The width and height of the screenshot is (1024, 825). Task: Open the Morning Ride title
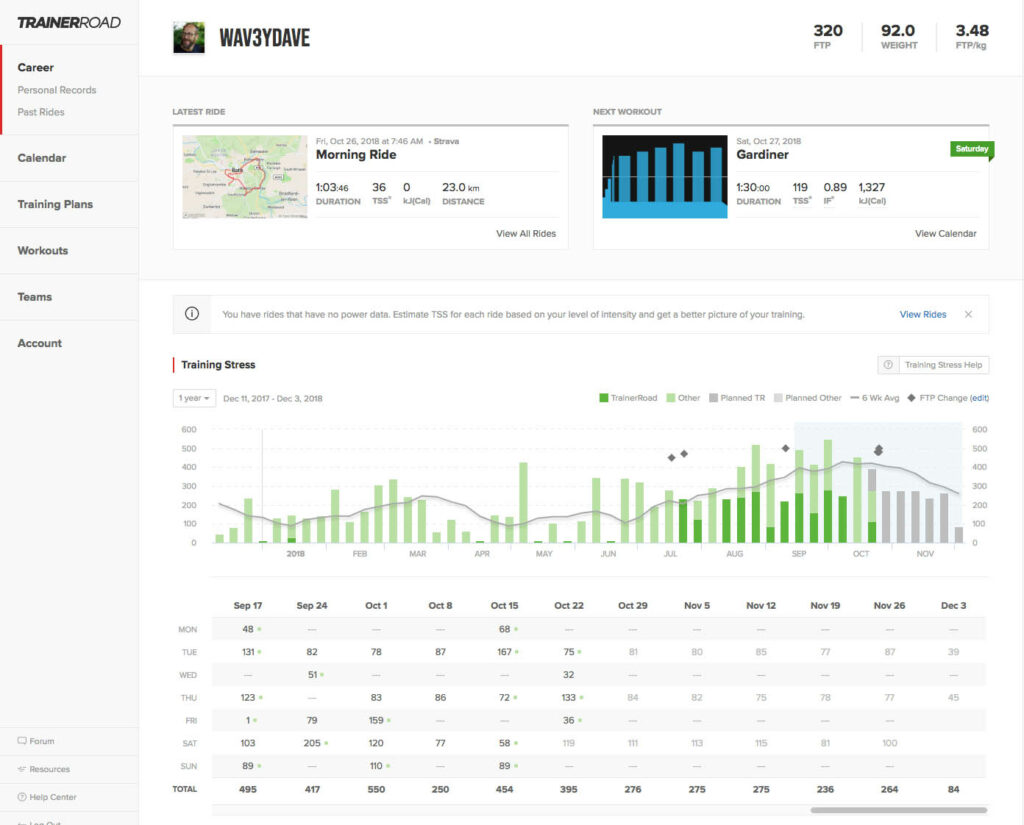(x=356, y=155)
